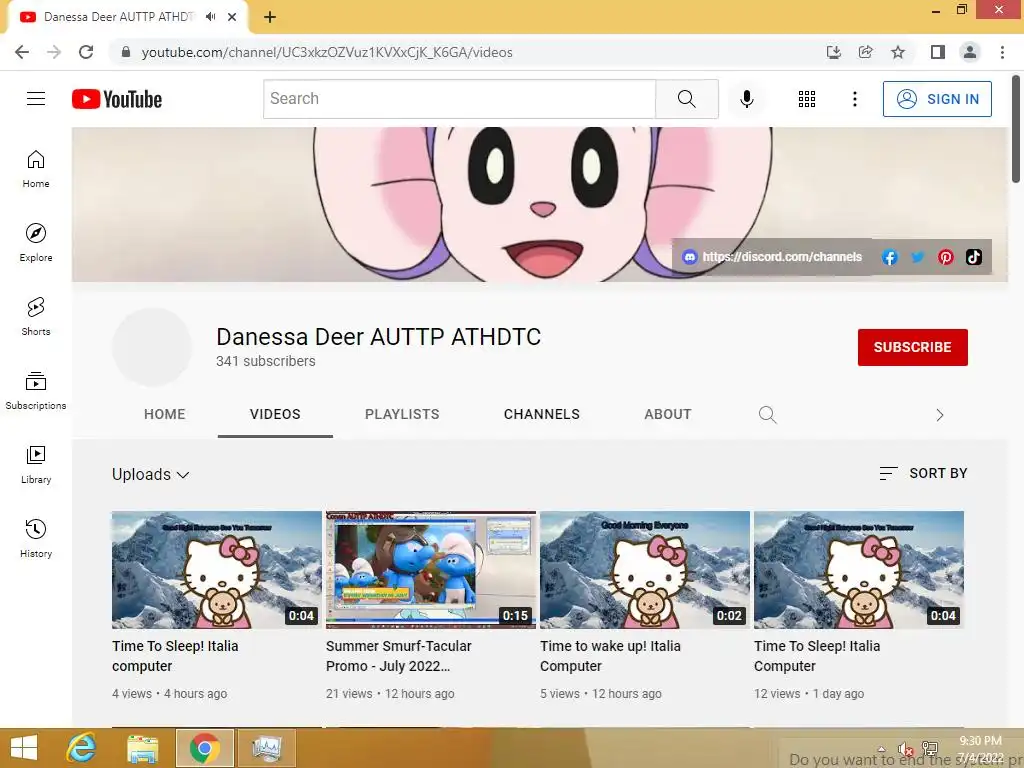Share this page using address bar icon
The width and height of the screenshot is (1024, 768).
click(865, 52)
